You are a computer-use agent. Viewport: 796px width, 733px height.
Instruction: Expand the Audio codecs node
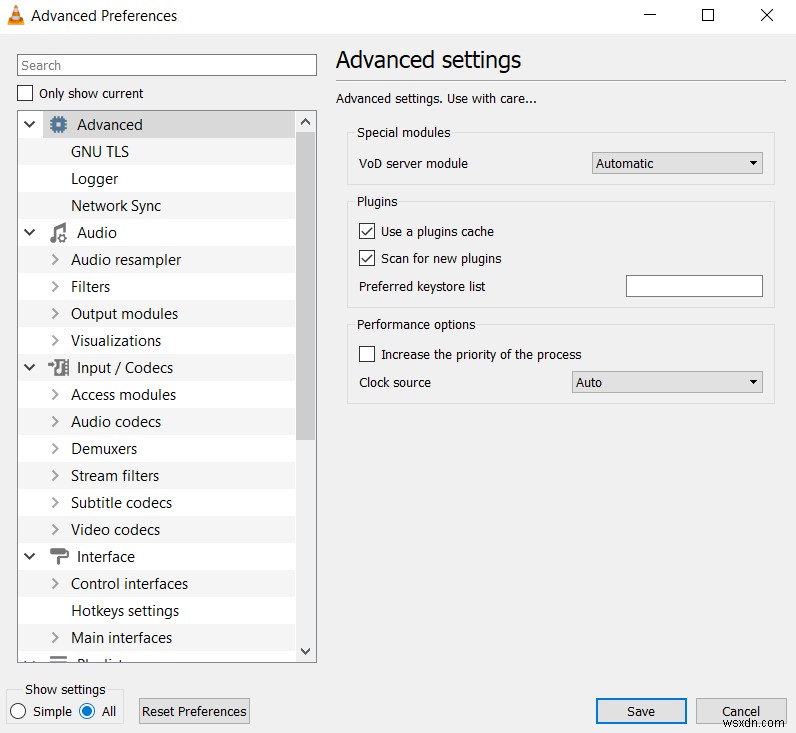[x=55, y=421]
